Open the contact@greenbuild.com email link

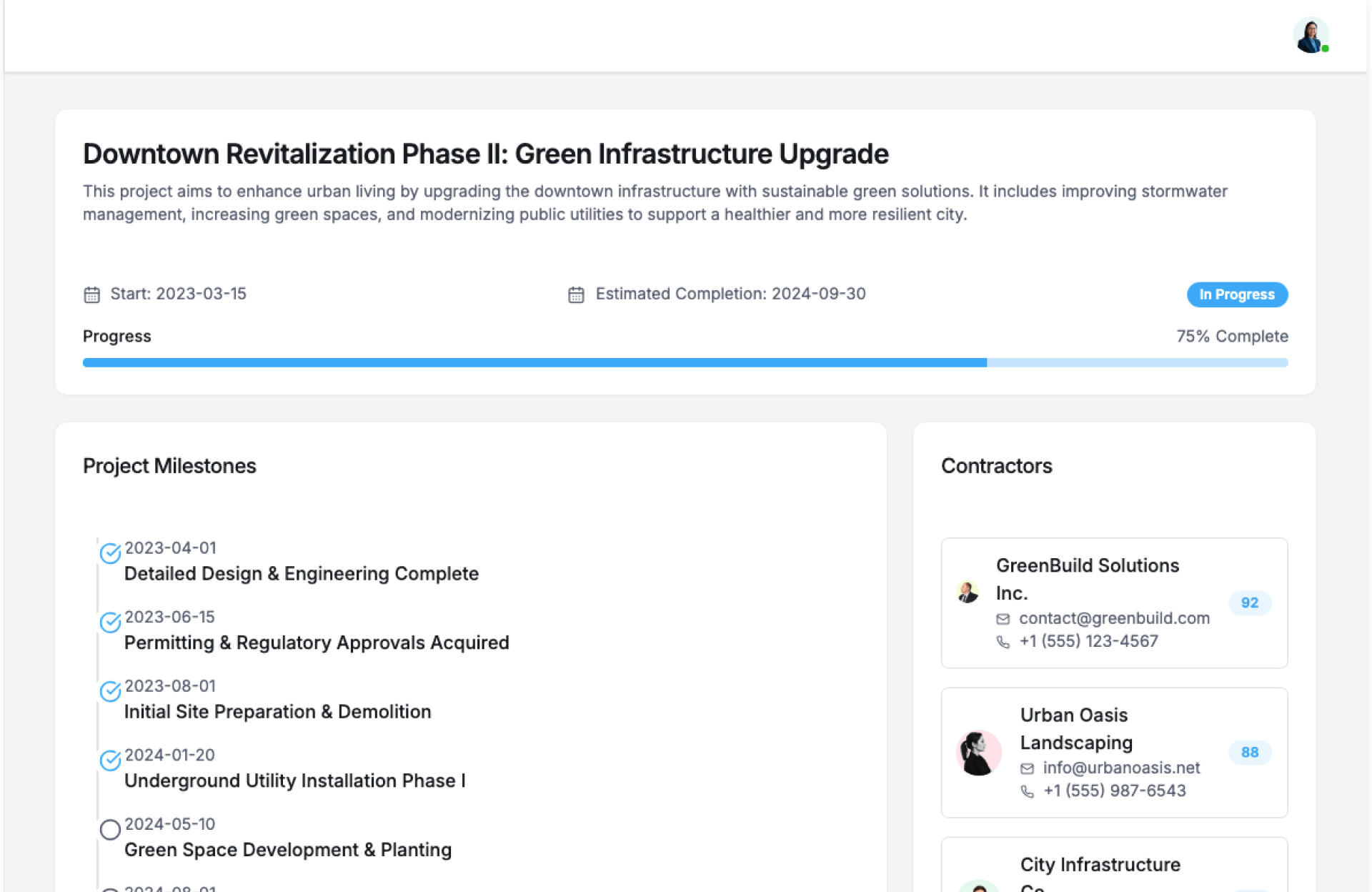tap(1113, 618)
